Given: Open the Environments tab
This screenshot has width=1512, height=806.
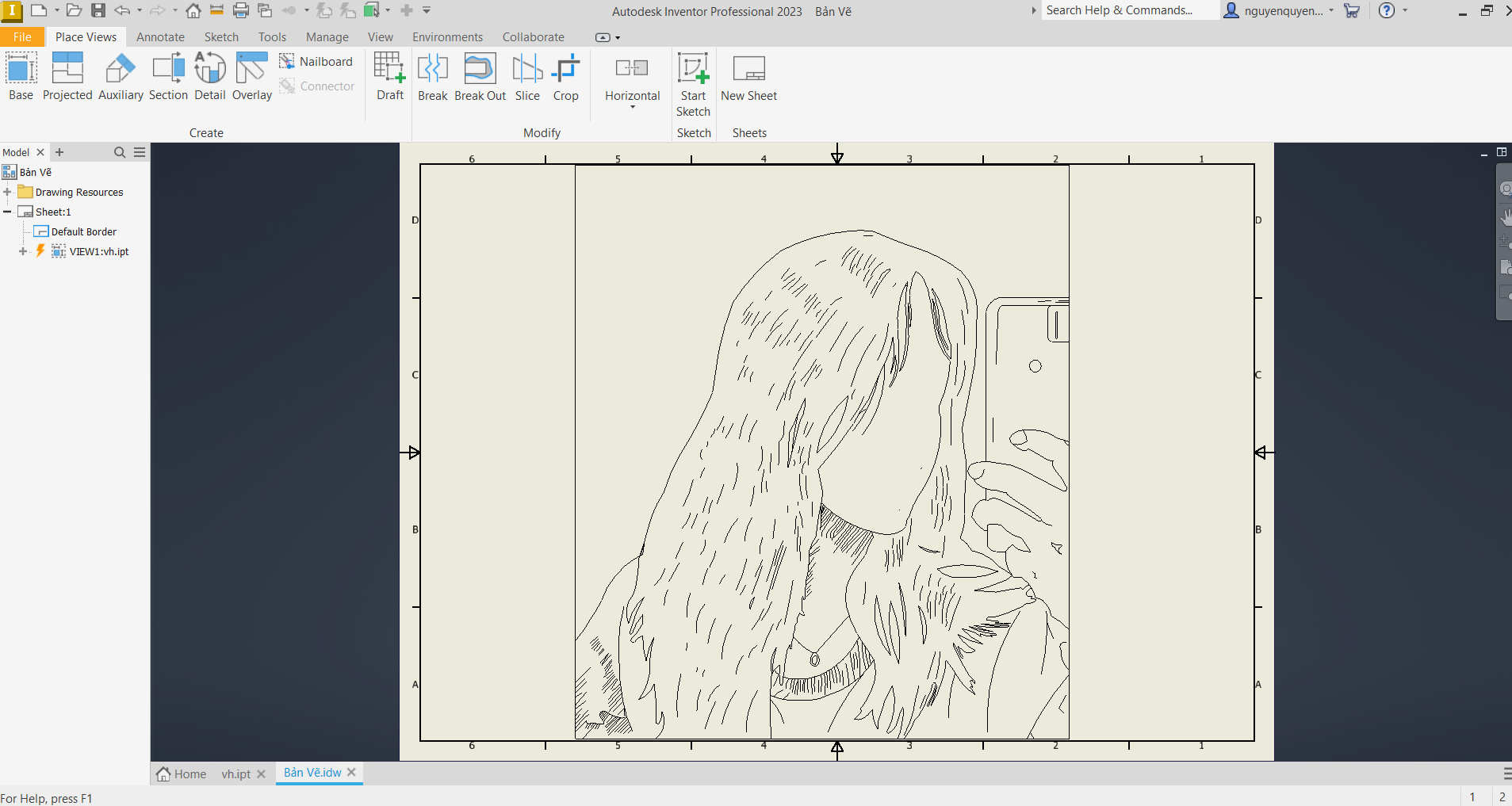Looking at the screenshot, I should [x=447, y=36].
